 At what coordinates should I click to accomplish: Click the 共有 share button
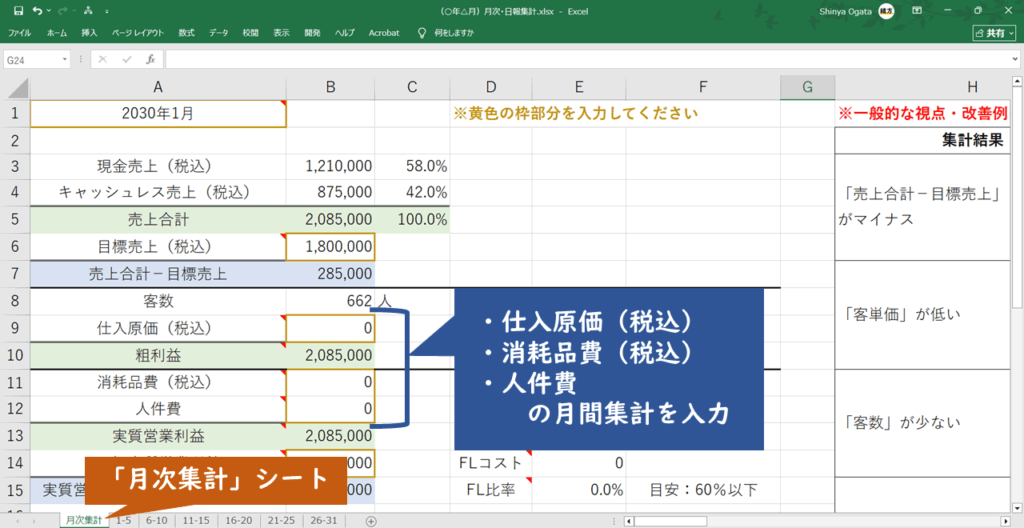994,33
